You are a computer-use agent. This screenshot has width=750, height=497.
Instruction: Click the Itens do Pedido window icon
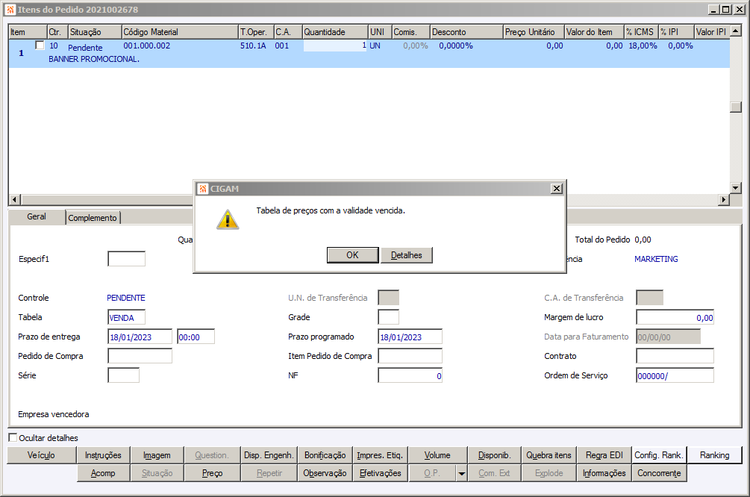pyautogui.click(x=11, y=9)
